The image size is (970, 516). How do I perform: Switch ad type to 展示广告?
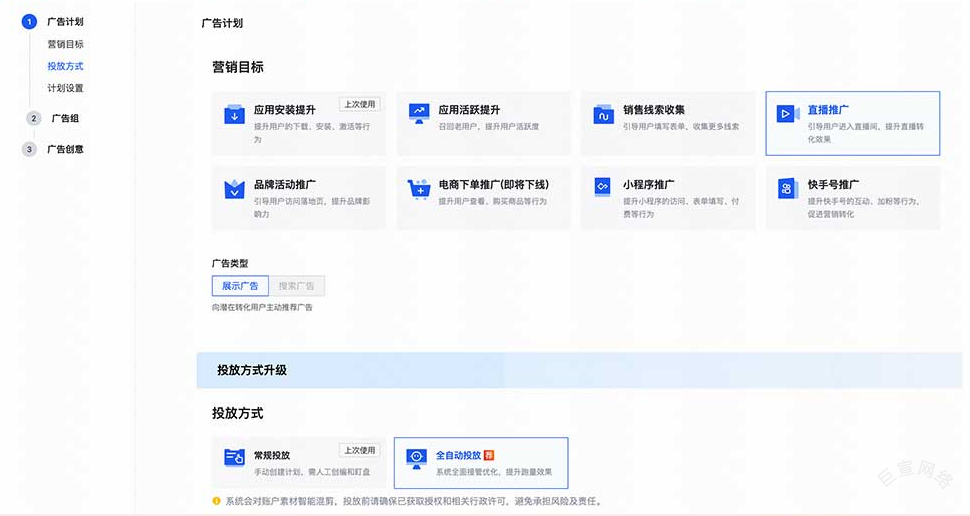240,286
